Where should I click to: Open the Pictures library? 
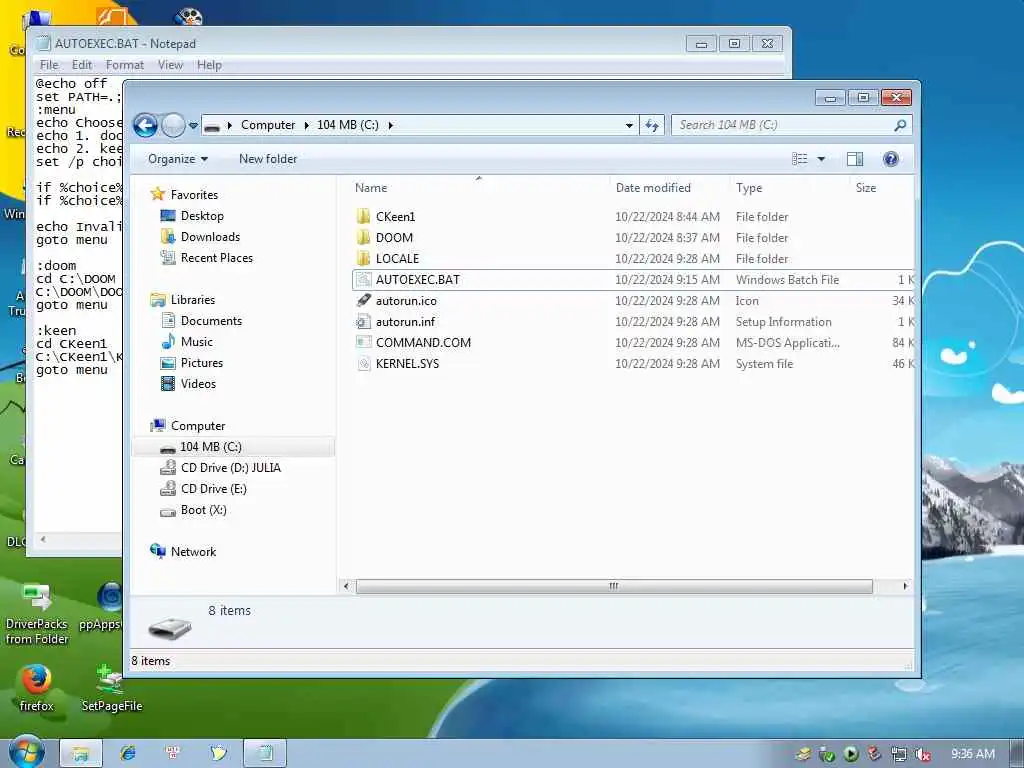[x=202, y=362]
